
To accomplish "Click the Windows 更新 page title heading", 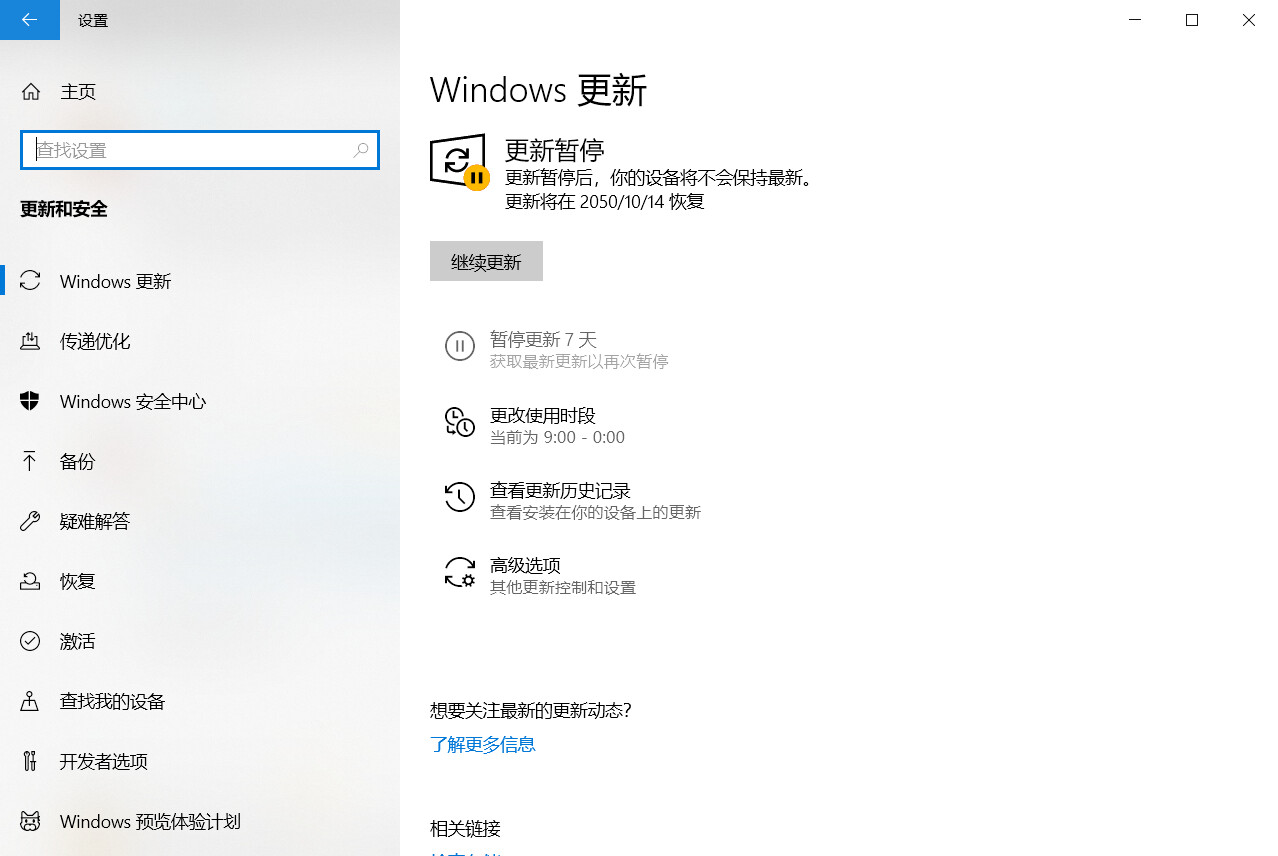I will coord(539,90).
